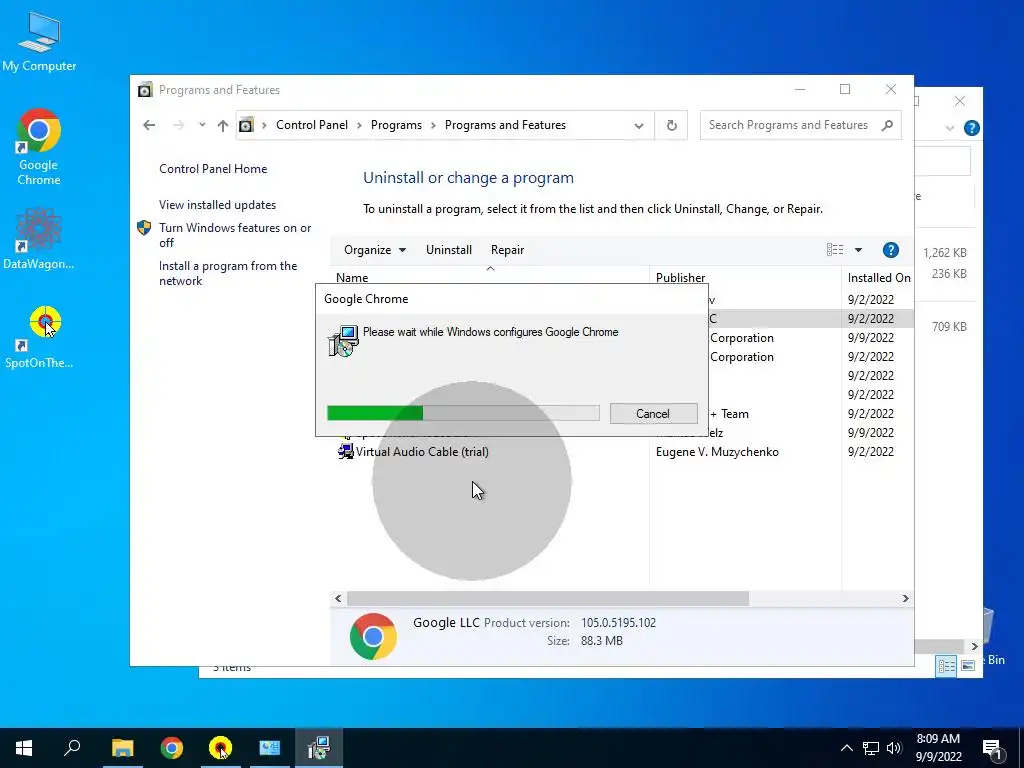The image size is (1024, 768).
Task: Launch Chrome from the taskbar
Action: [172, 748]
